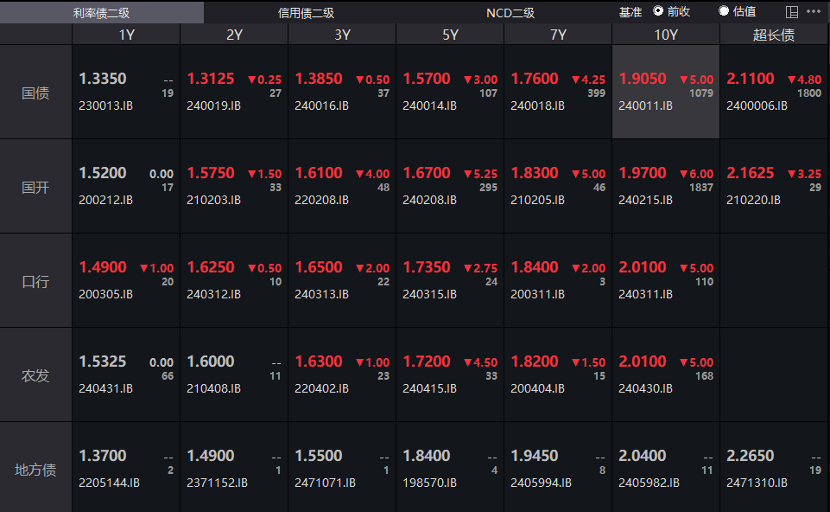
Task: Select the 估值 benchmark radio button
Action: pyautogui.click(x=724, y=12)
